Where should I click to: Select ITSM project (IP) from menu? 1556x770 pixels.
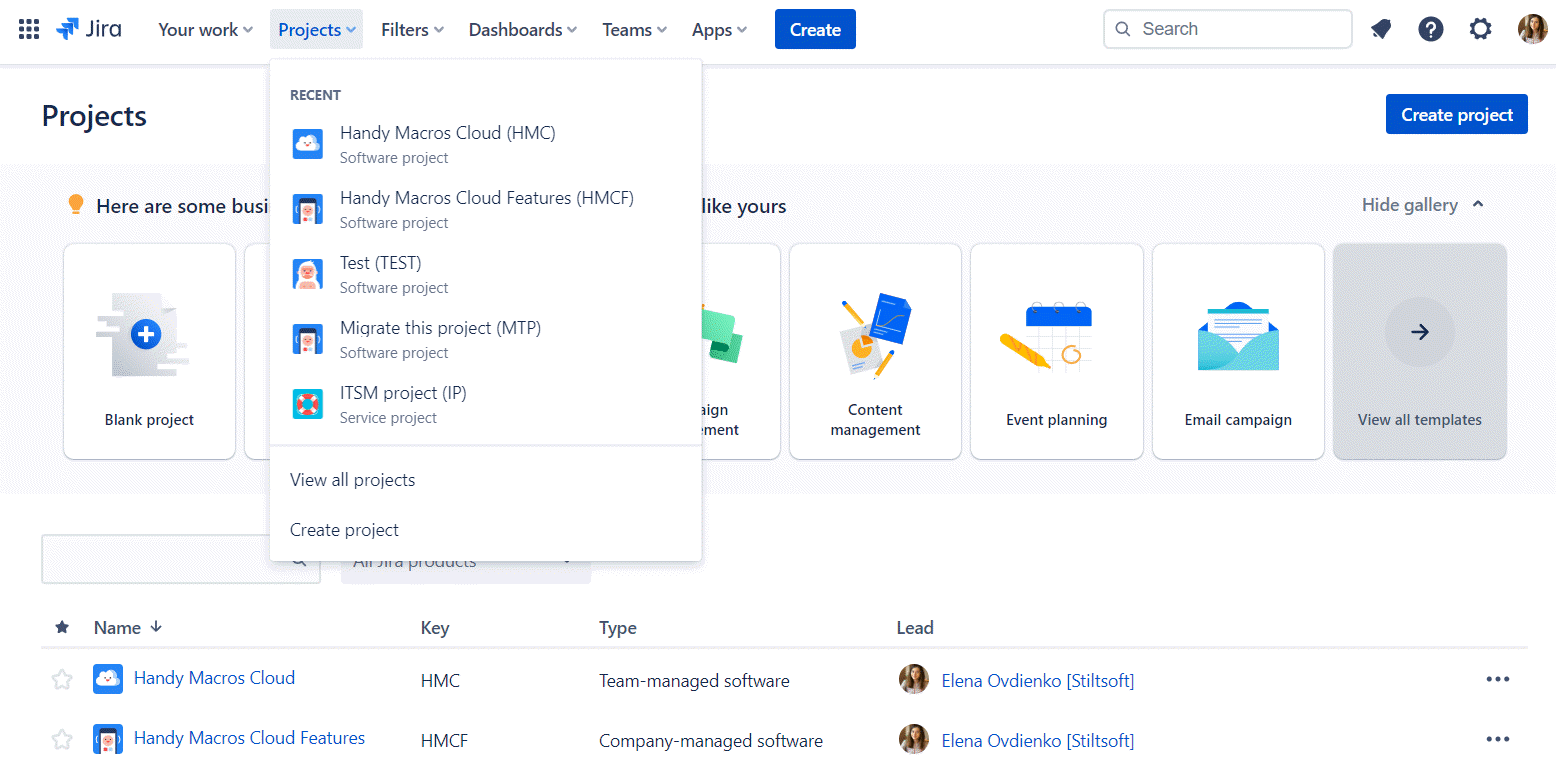coord(486,404)
